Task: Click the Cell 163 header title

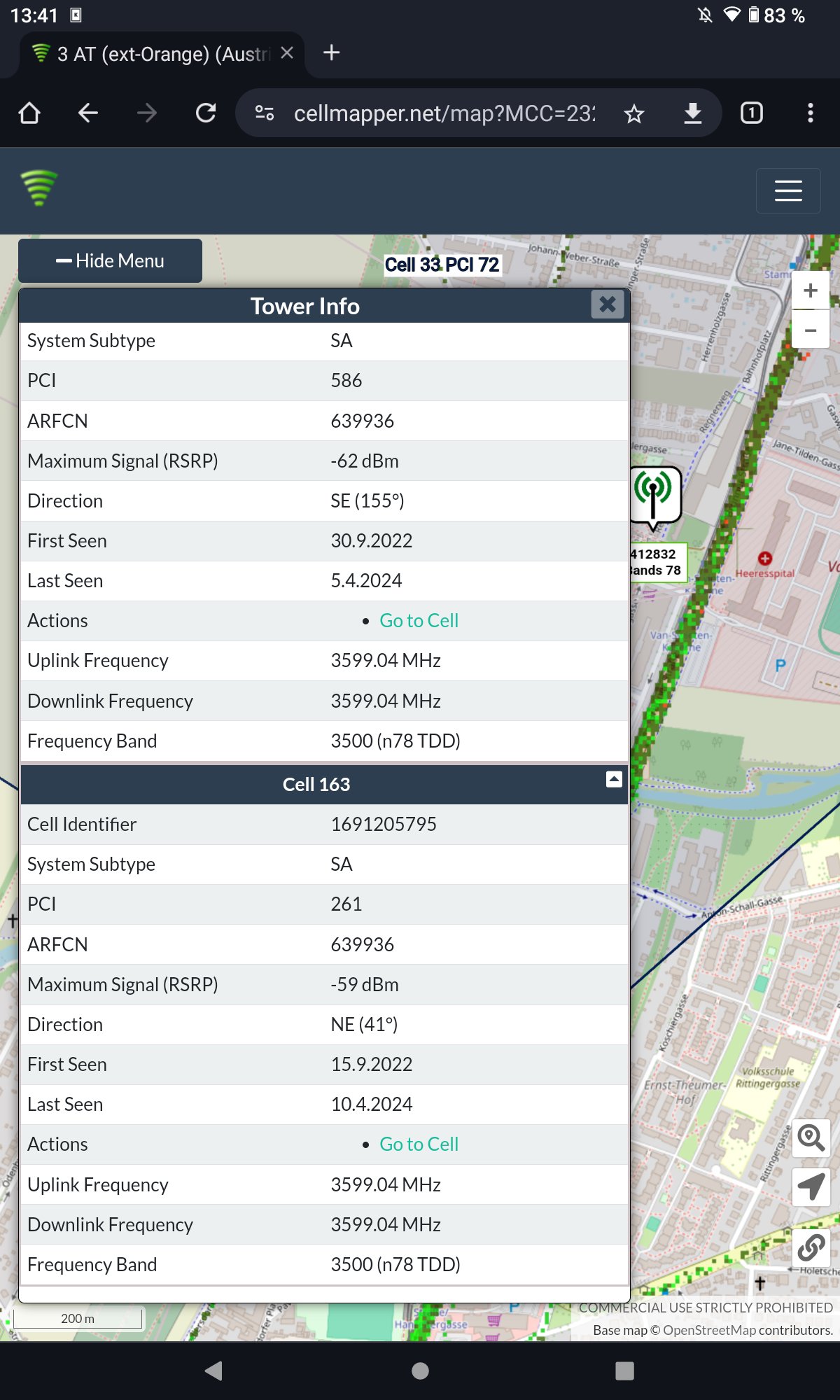Action: coord(316,785)
